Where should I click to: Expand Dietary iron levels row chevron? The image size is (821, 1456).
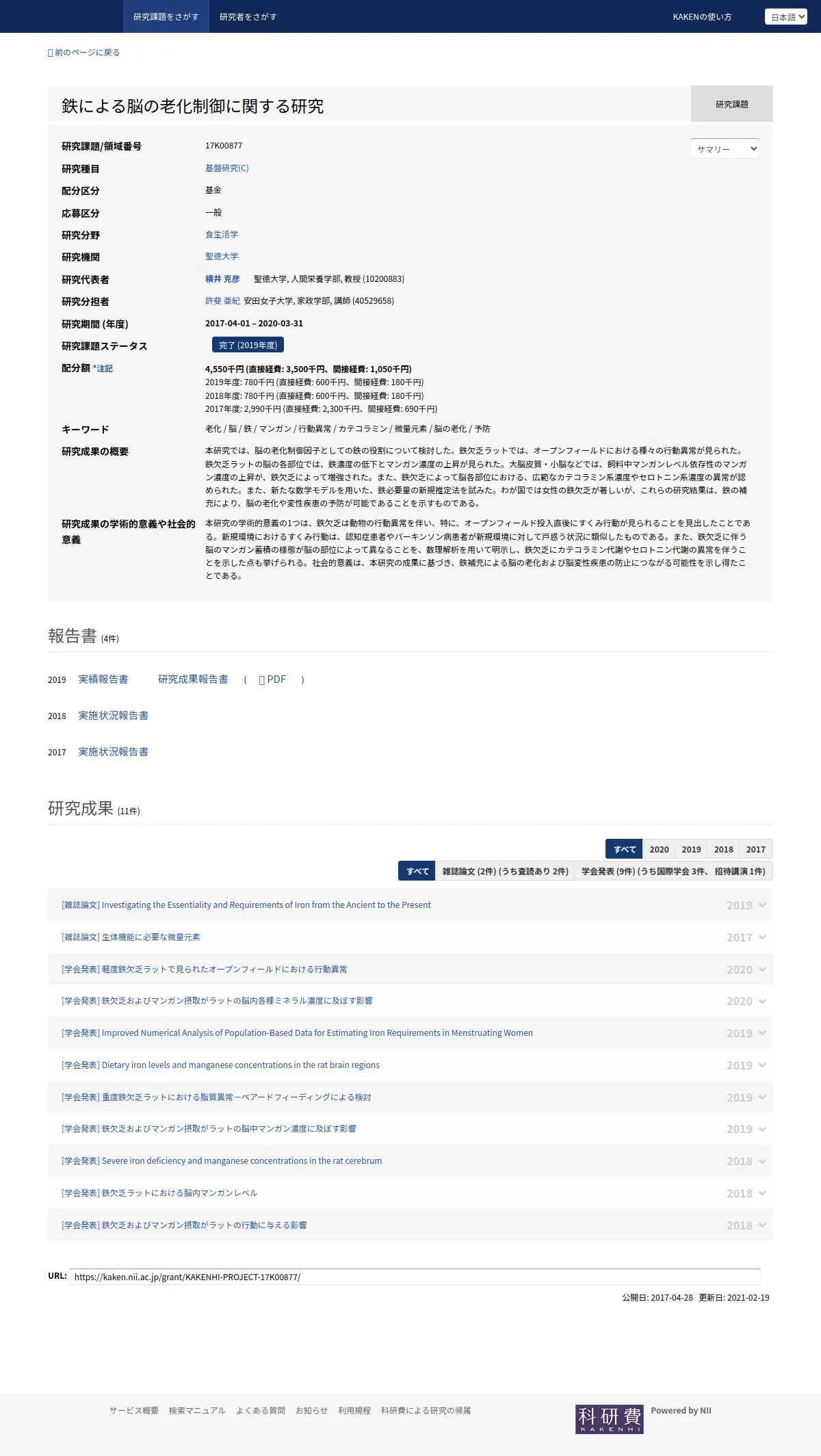pos(762,1065)
